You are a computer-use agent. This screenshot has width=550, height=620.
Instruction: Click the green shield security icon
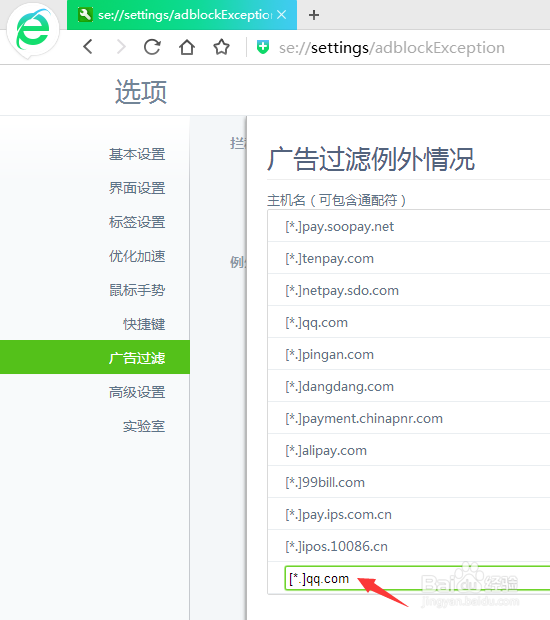tap(263, 47)
